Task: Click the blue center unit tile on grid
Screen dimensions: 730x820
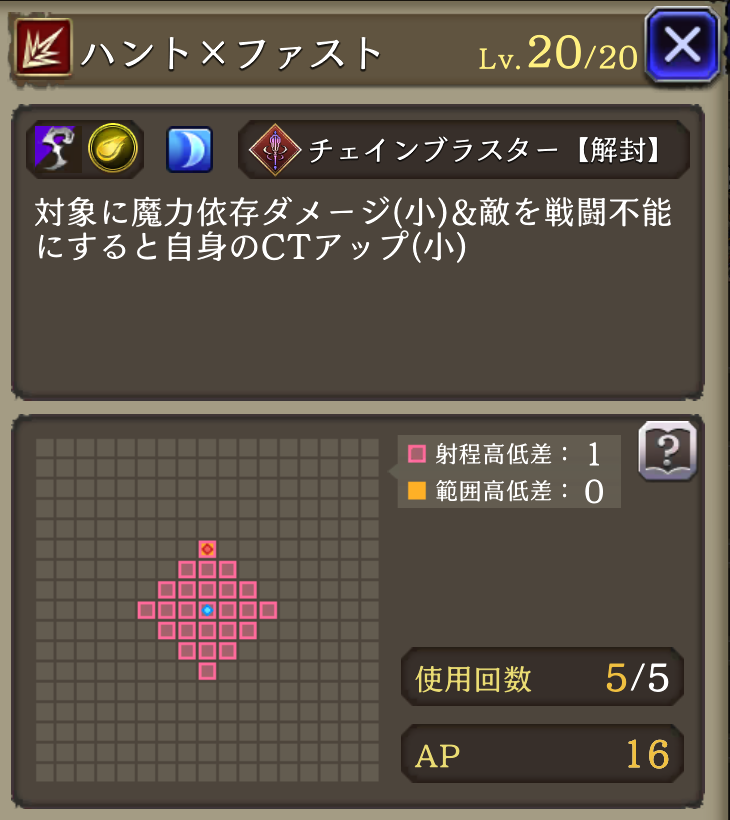Action: coord(208,610)
